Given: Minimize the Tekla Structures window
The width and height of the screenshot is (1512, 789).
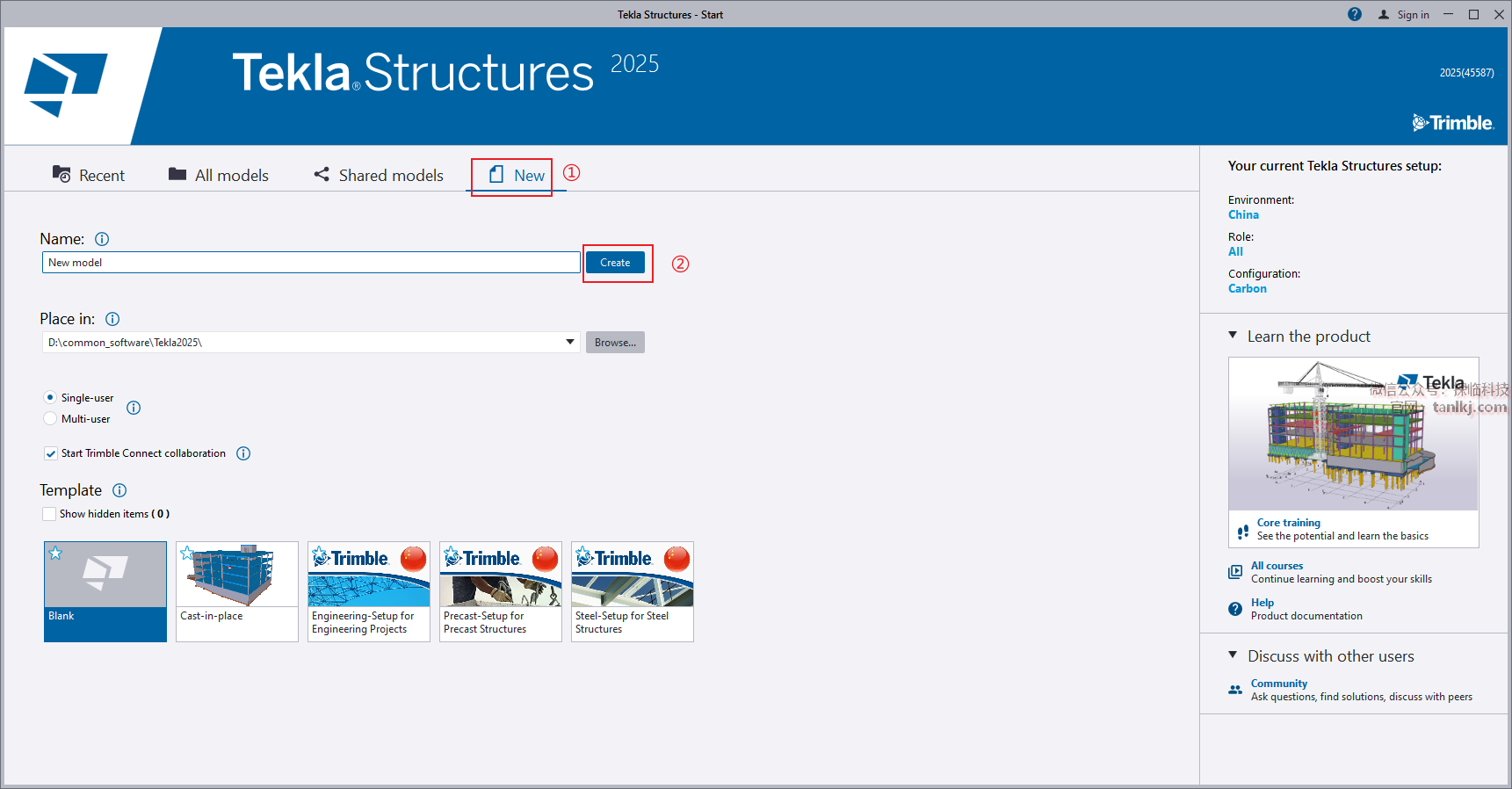Looking at the screenshot, I should coord(1448,14).
